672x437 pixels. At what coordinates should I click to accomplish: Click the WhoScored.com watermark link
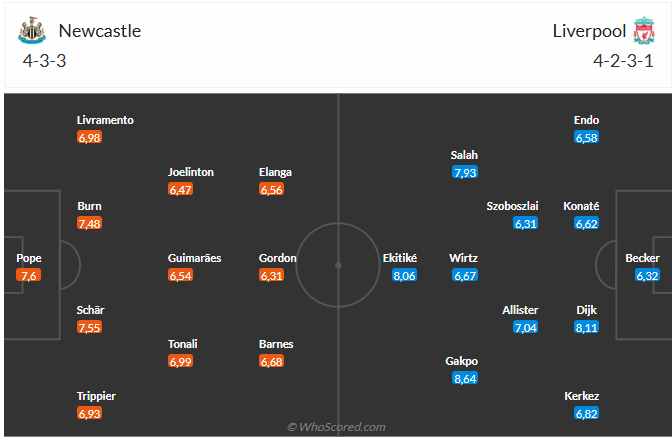tap(336, 427)
